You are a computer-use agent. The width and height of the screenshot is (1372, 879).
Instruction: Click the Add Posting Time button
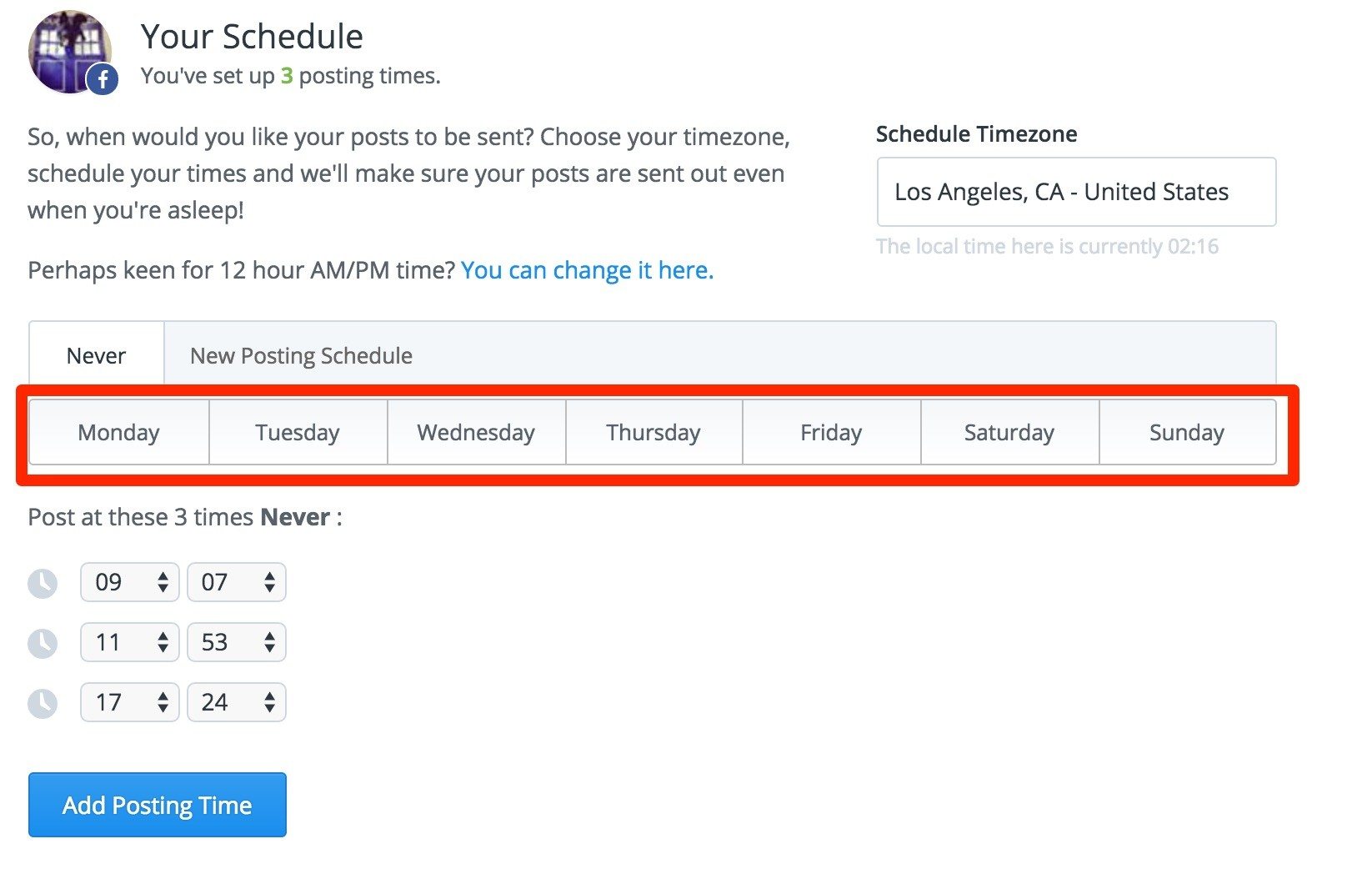coord(157,805)
